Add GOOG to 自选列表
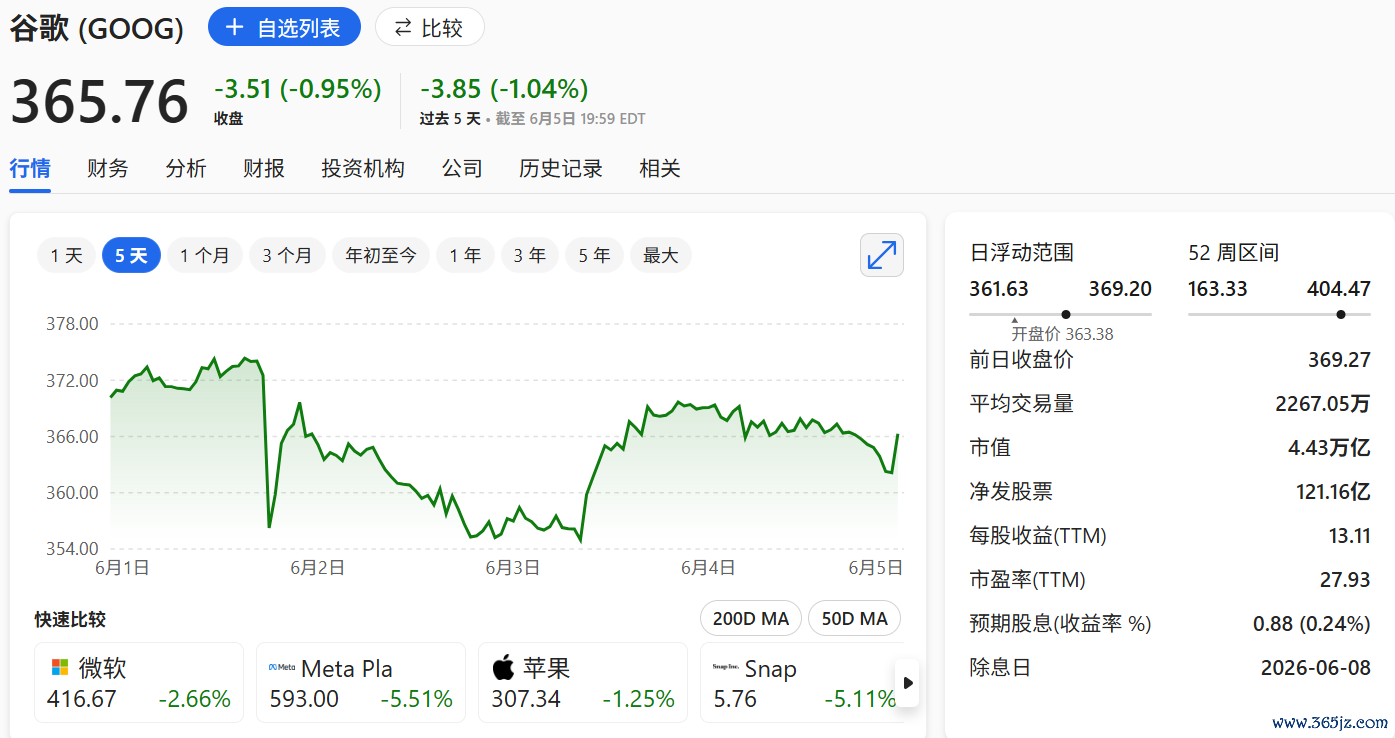The image size is (1395, 738). 284,27
